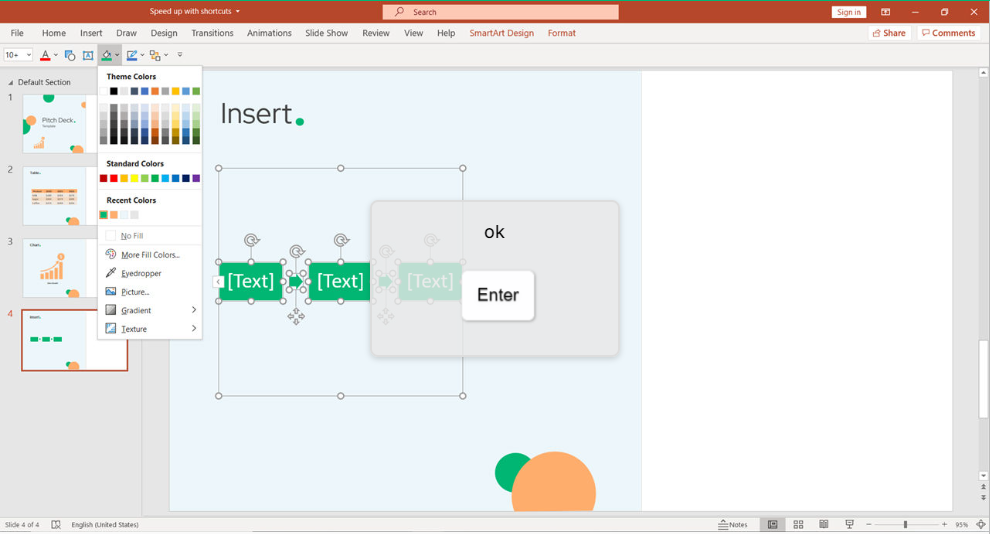
Task: Choose the green recent color swatch
Action: coord(104,215)
